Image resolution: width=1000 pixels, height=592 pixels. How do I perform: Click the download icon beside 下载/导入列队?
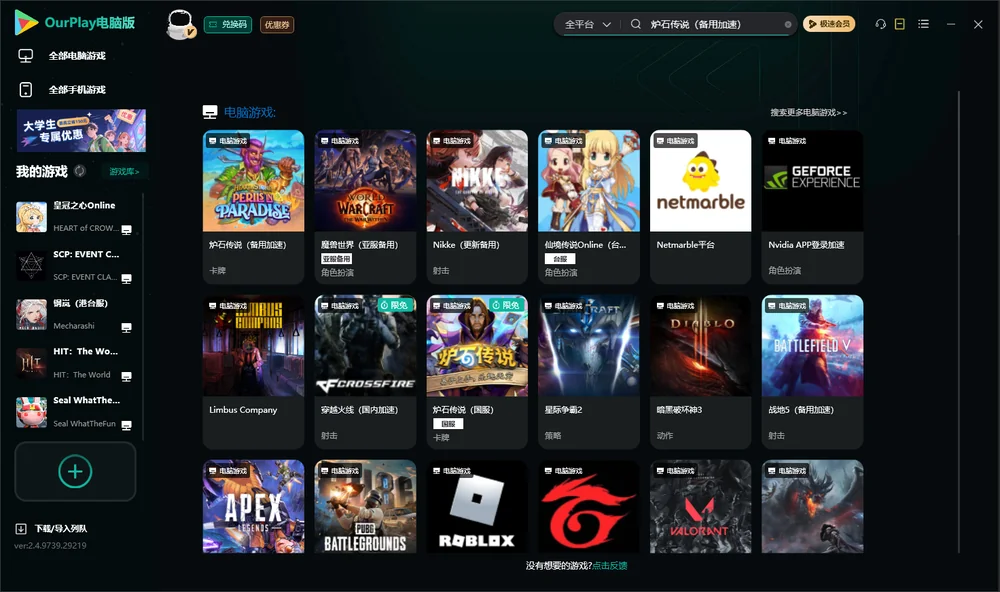[x=21, y=528]
